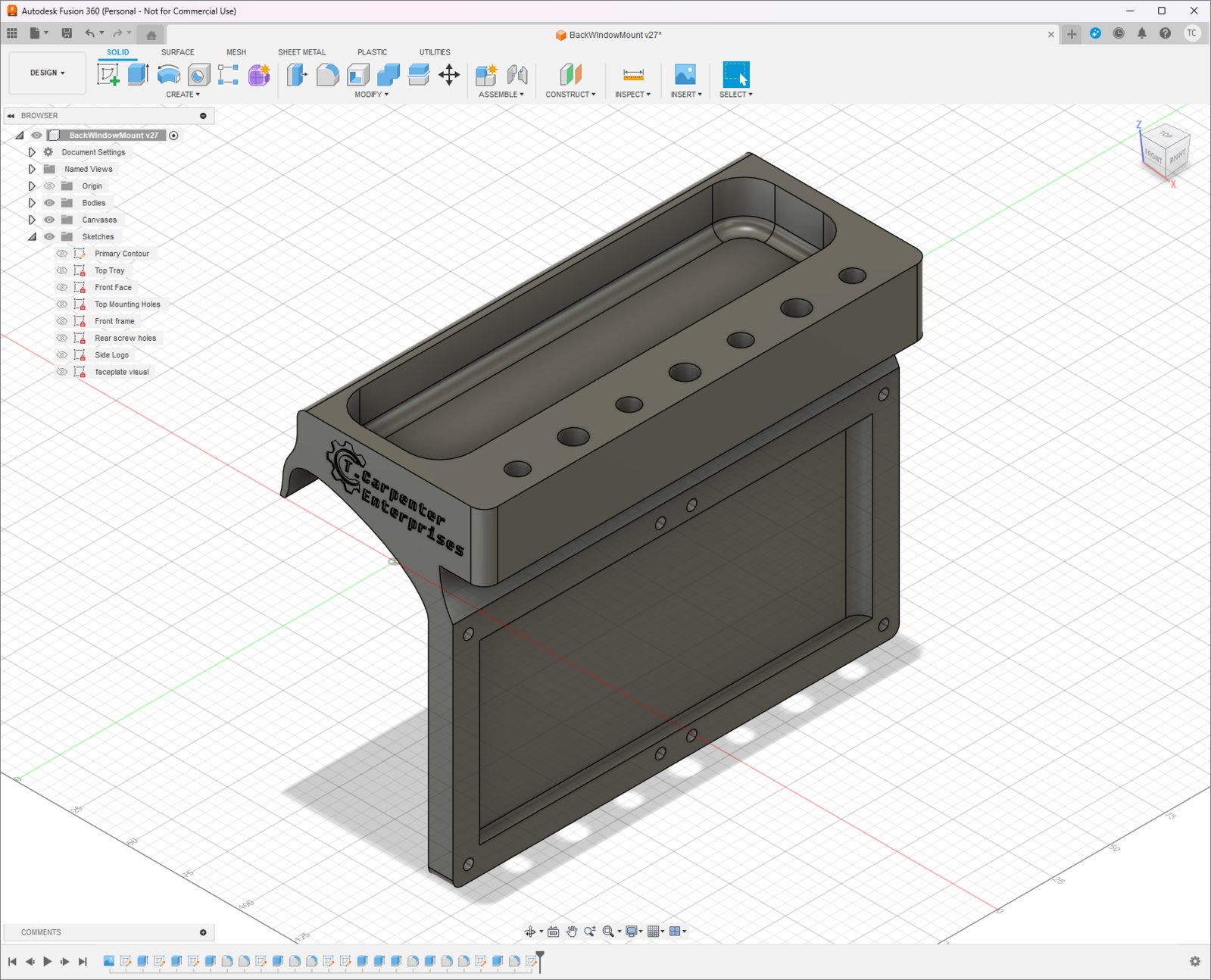Viewport: 1211px width, 980px height.
Task: Open the TC user account button
Action: (x=1191, y=33)
